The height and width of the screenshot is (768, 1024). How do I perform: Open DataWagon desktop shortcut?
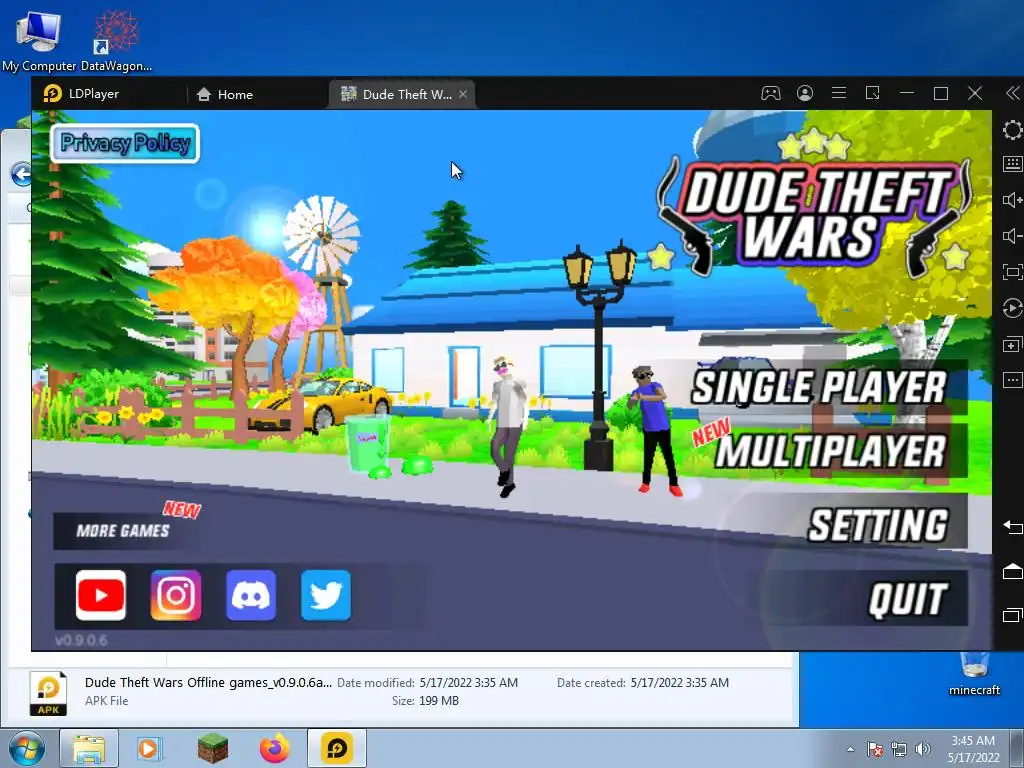[116, 40]
